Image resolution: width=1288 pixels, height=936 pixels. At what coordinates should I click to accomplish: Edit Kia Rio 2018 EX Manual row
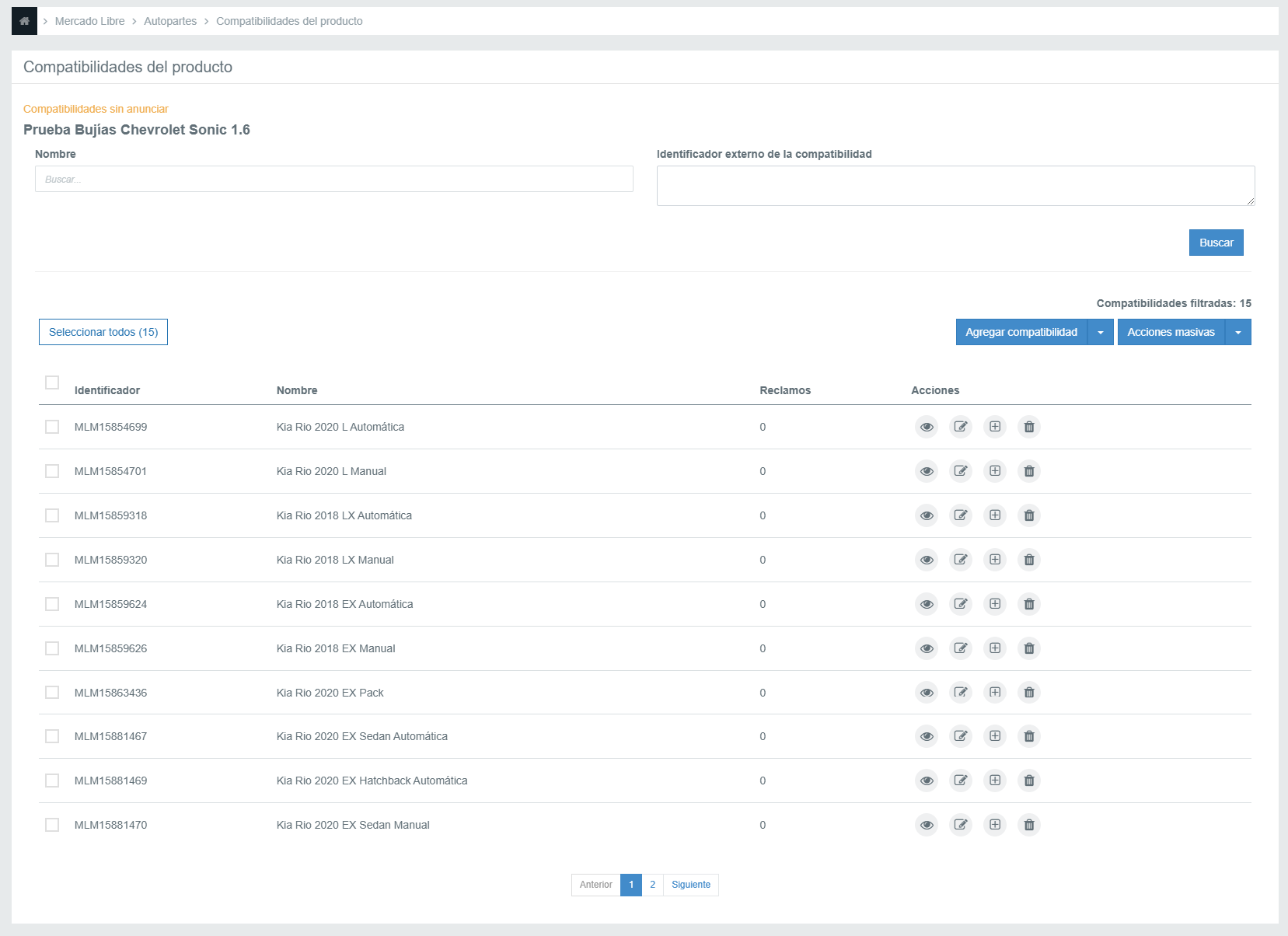click(x=961, y=648)
